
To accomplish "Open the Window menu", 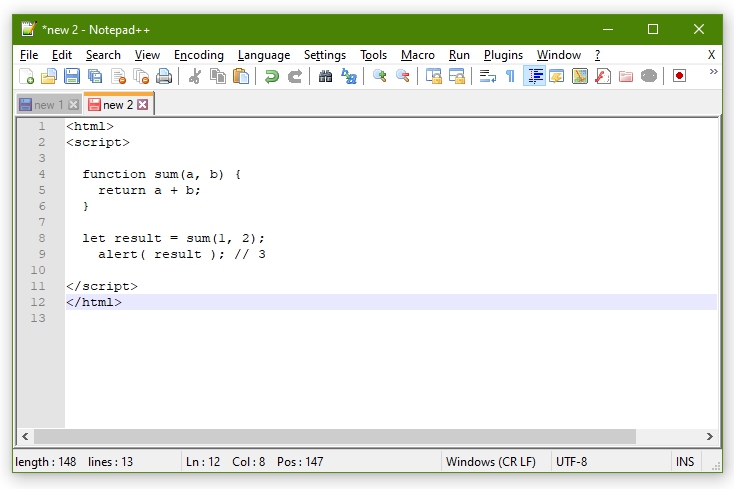I will tap(559, 55).
